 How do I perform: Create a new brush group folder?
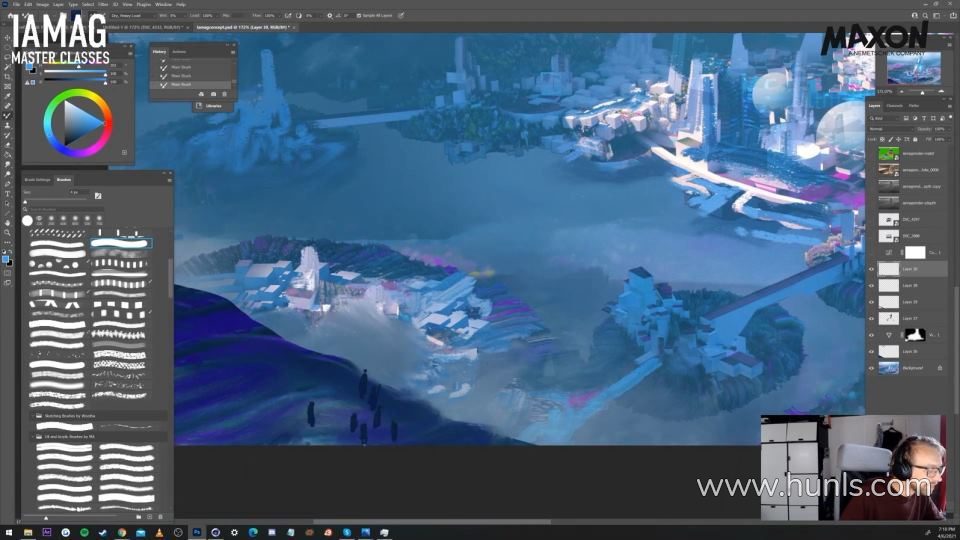point(139,517)
